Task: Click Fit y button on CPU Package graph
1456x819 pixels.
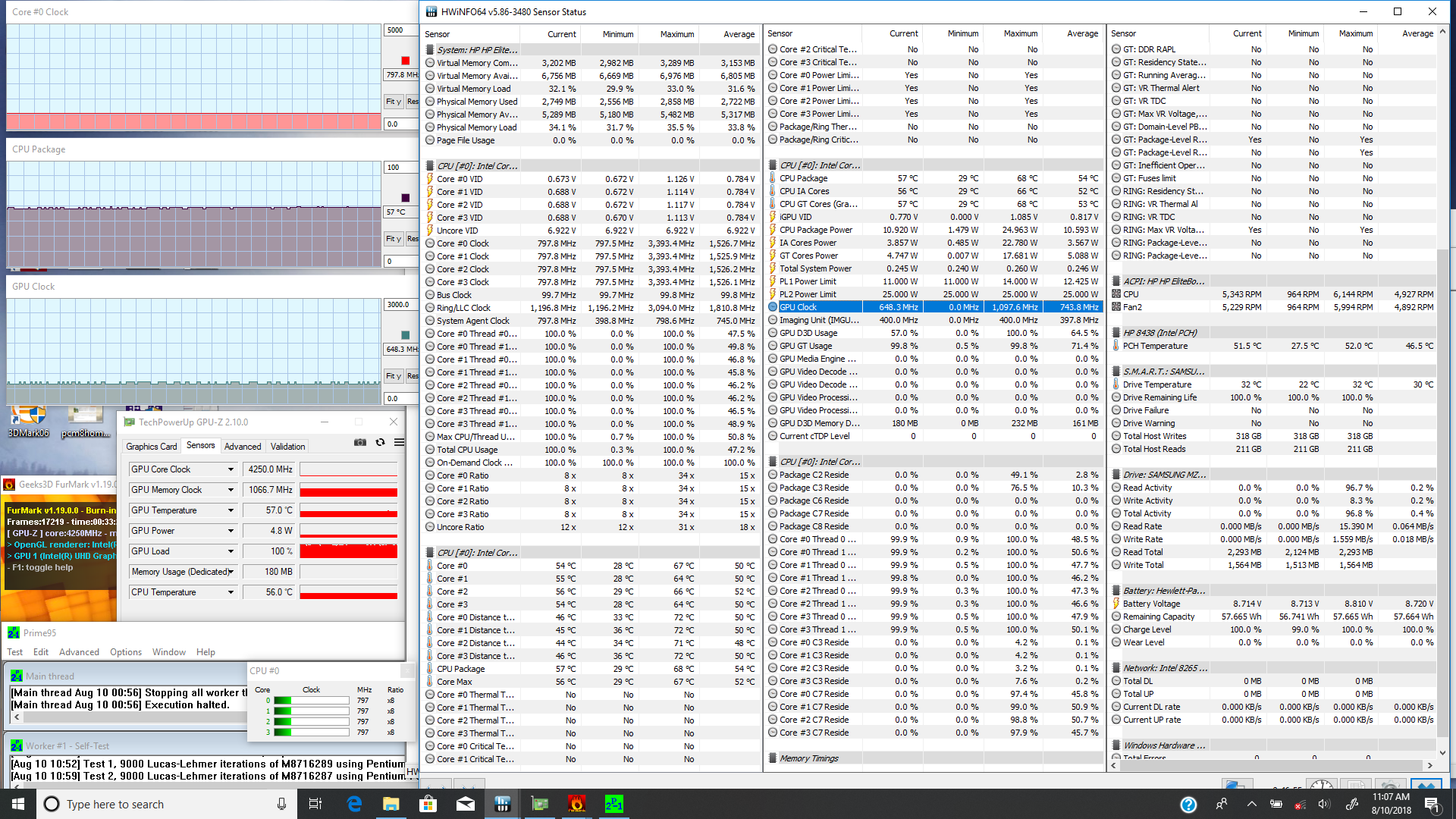Action: 393,239
